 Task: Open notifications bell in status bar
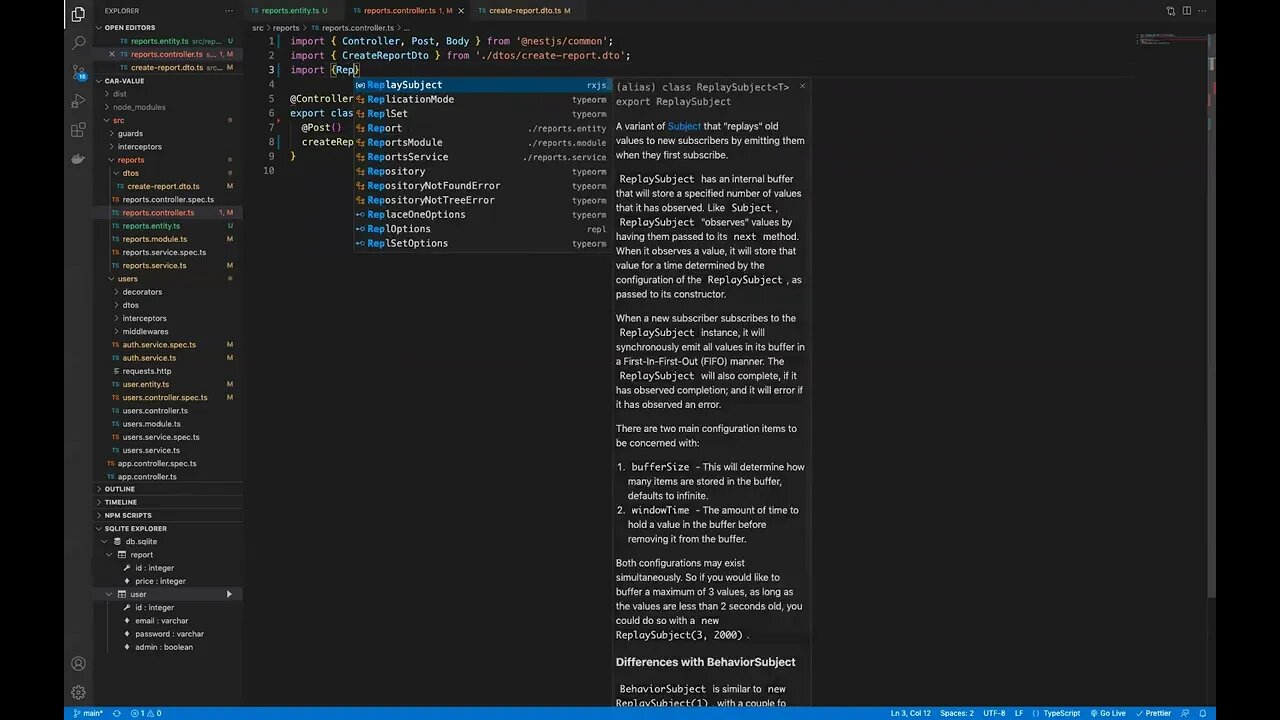coord(1205,713)
